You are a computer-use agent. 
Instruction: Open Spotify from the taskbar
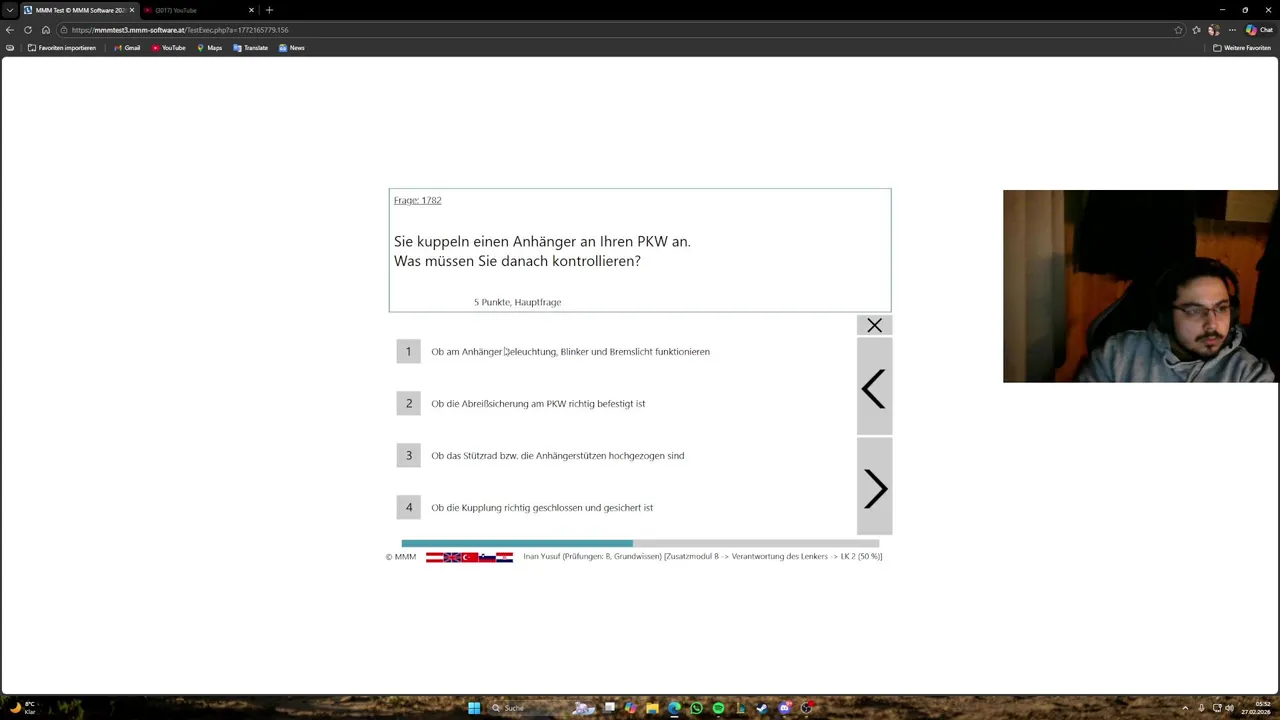718,708
